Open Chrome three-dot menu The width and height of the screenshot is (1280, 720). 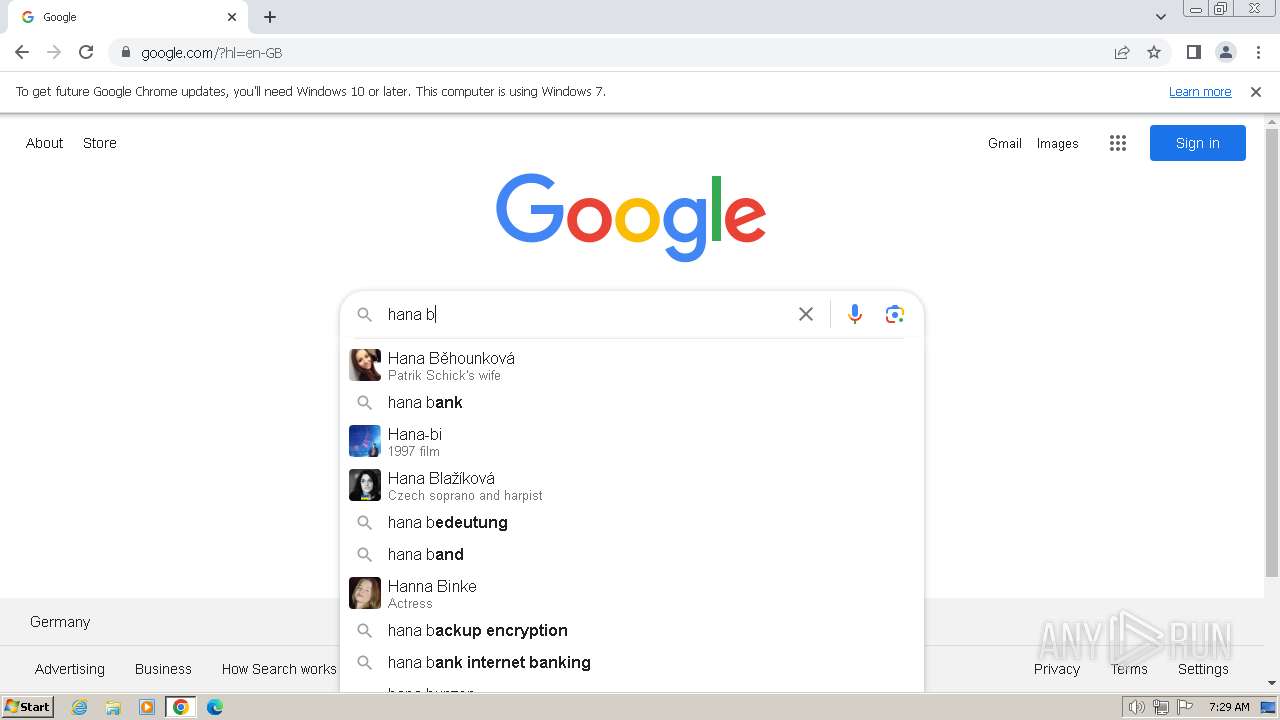1258,52
